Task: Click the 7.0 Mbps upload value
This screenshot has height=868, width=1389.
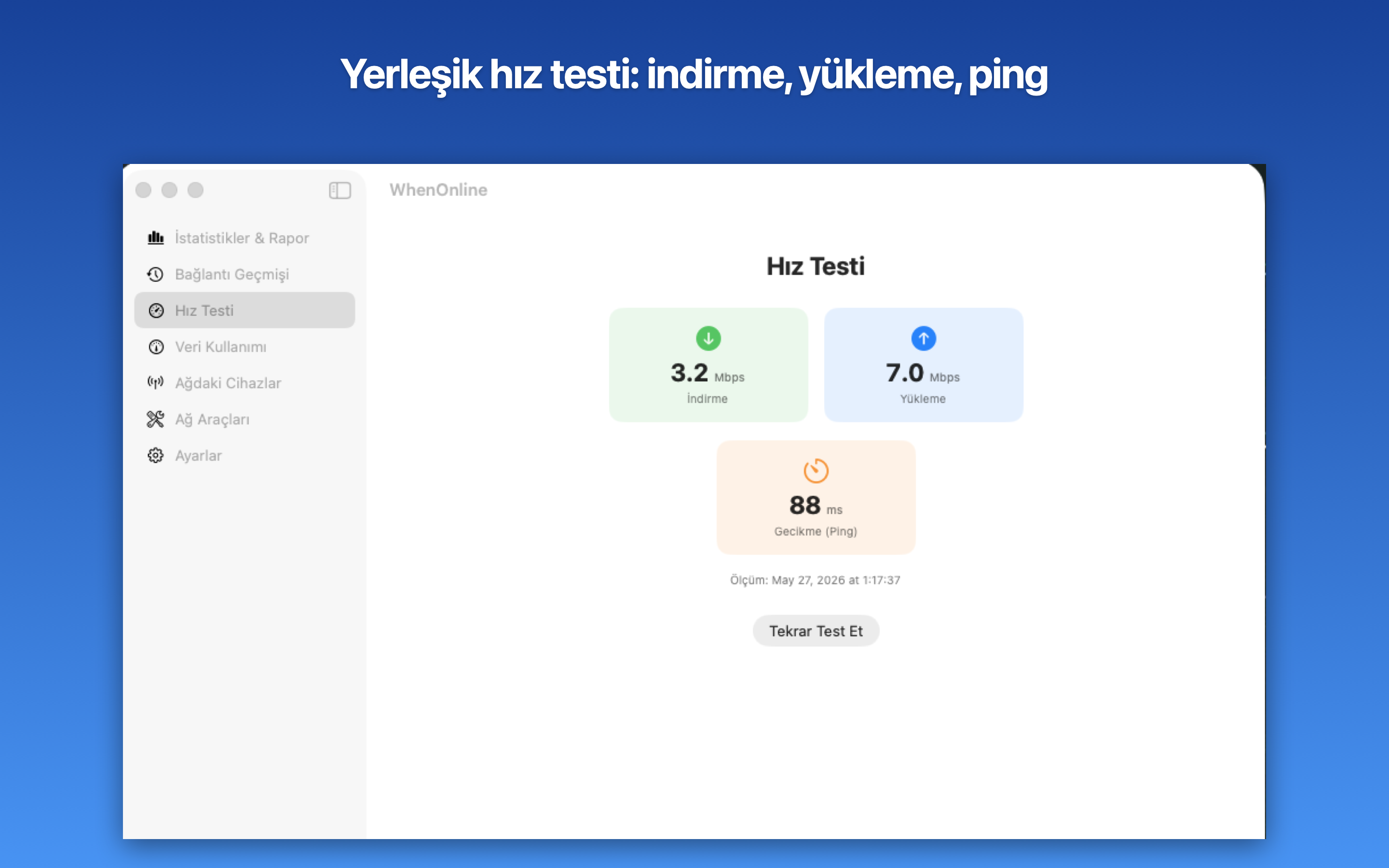Action: coord(922,374)
